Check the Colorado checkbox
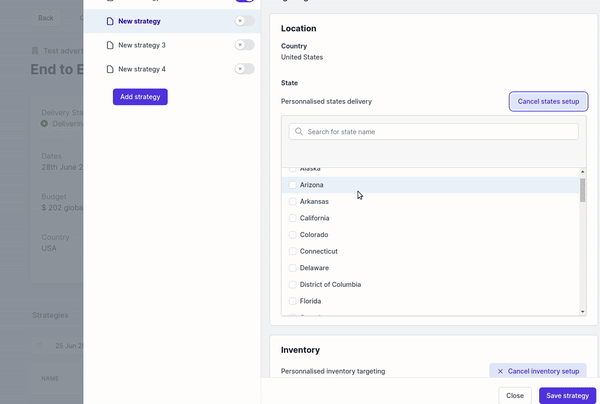Image resolution: width=600 pixels, height=404 pixels. tap(293, 235)
